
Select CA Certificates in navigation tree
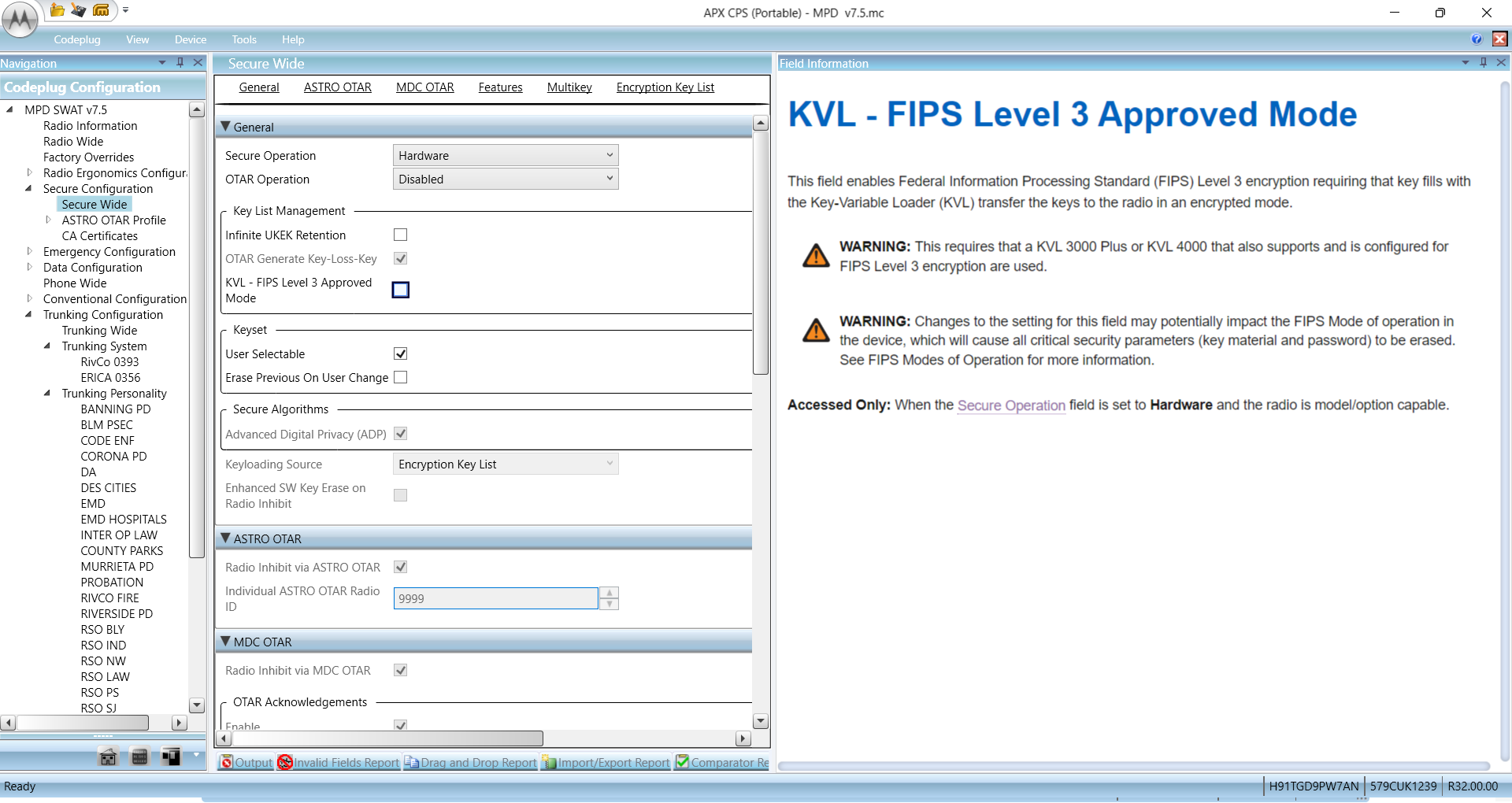(100, 235)
